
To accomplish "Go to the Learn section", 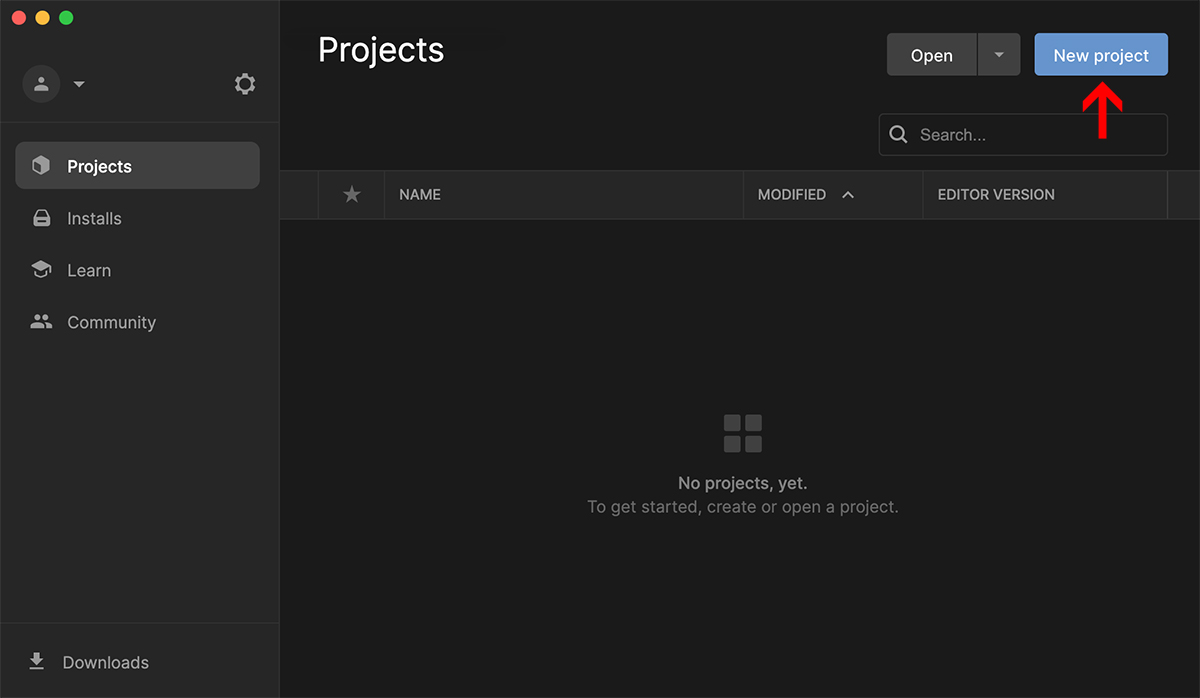I will [x=89, y=270].
